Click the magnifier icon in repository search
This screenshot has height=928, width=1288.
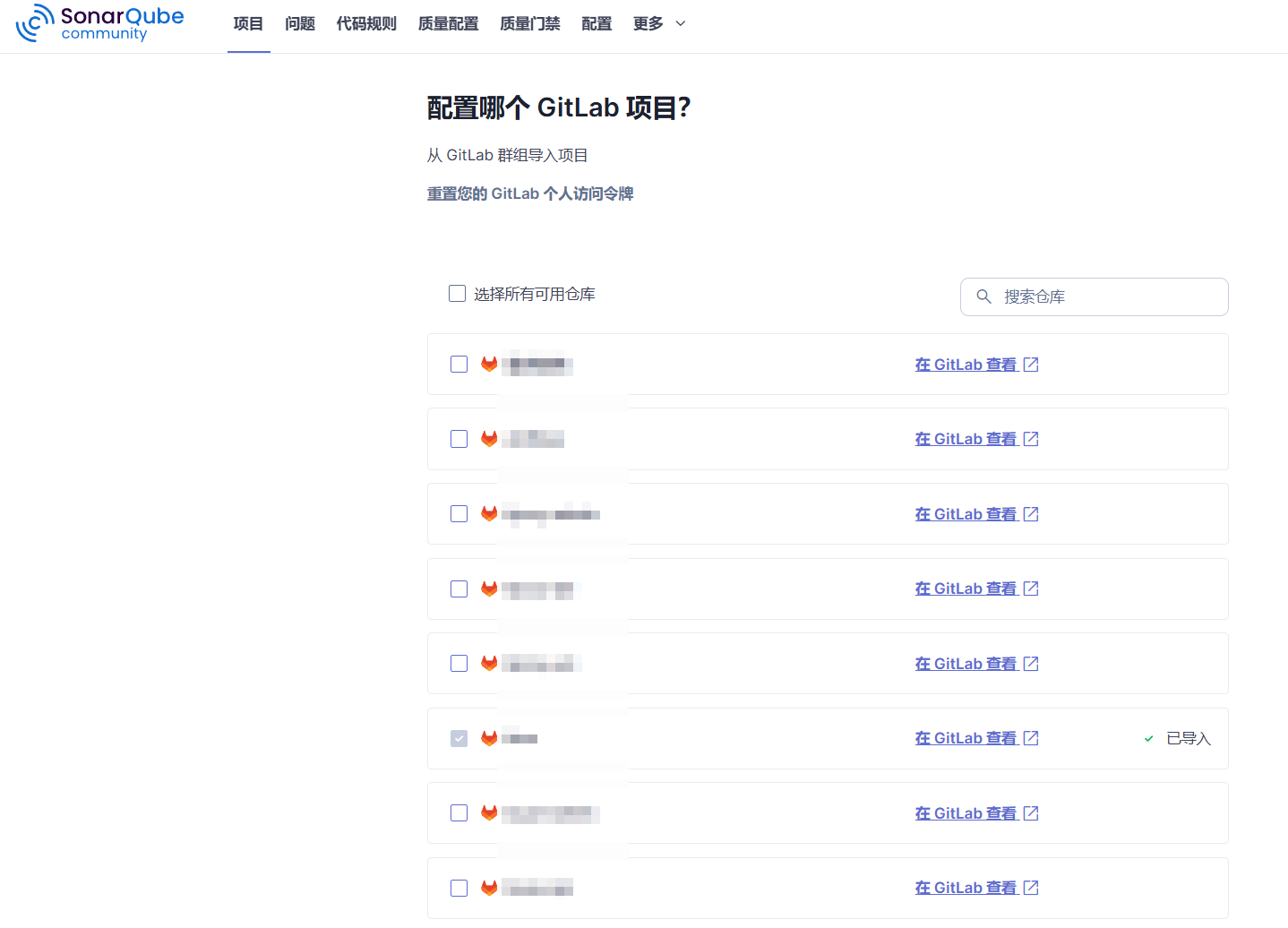pos(983,296)
